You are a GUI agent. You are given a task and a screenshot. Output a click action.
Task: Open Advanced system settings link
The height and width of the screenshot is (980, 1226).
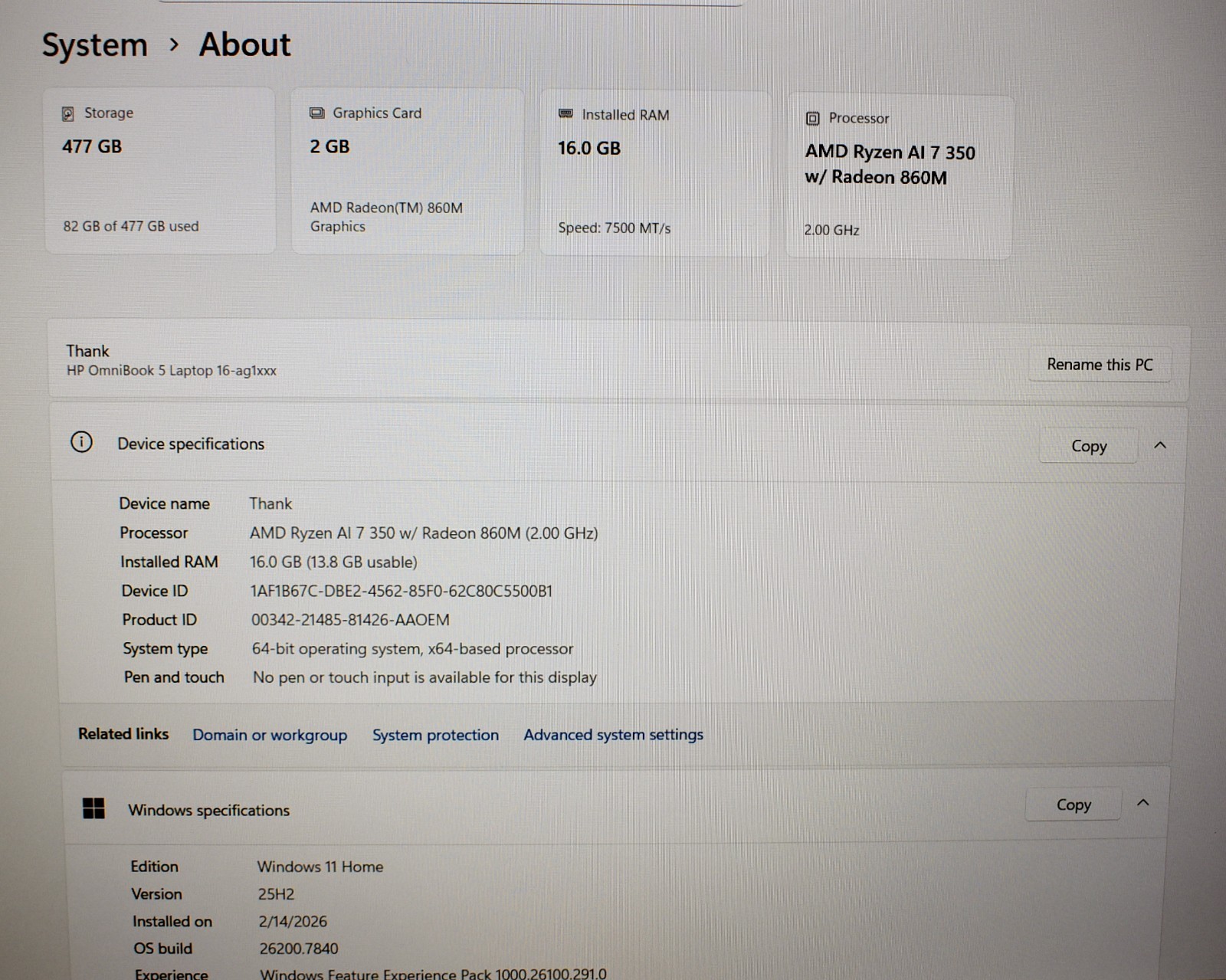613,734
